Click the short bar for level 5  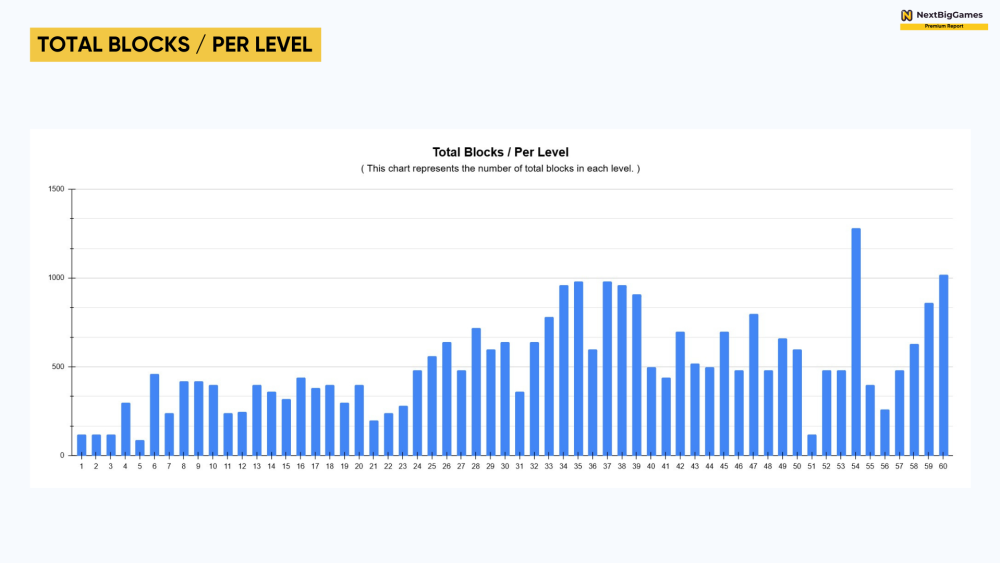(140, 447)
